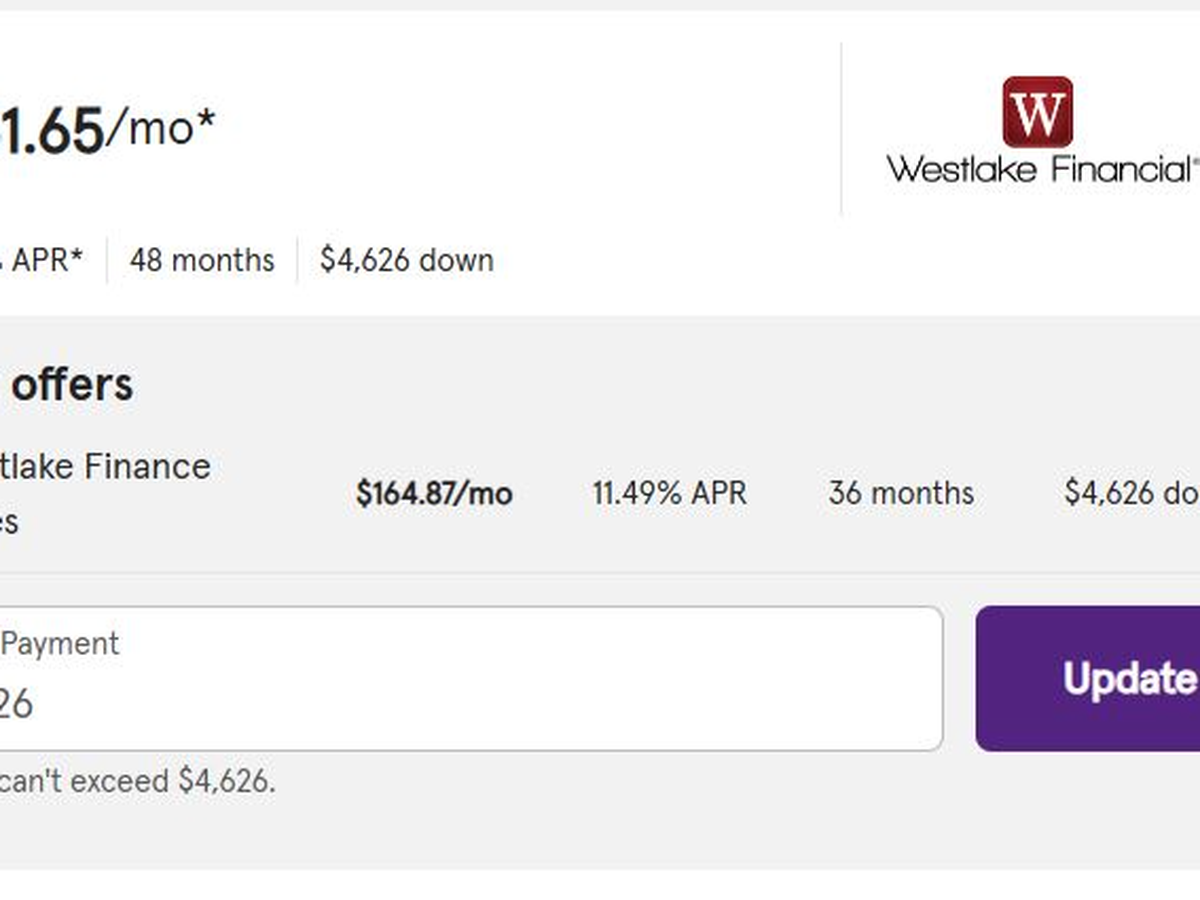1200x900 pixels.
Task: Click the Westlake Financial wordmark text
Action: tap(1038, 169)
